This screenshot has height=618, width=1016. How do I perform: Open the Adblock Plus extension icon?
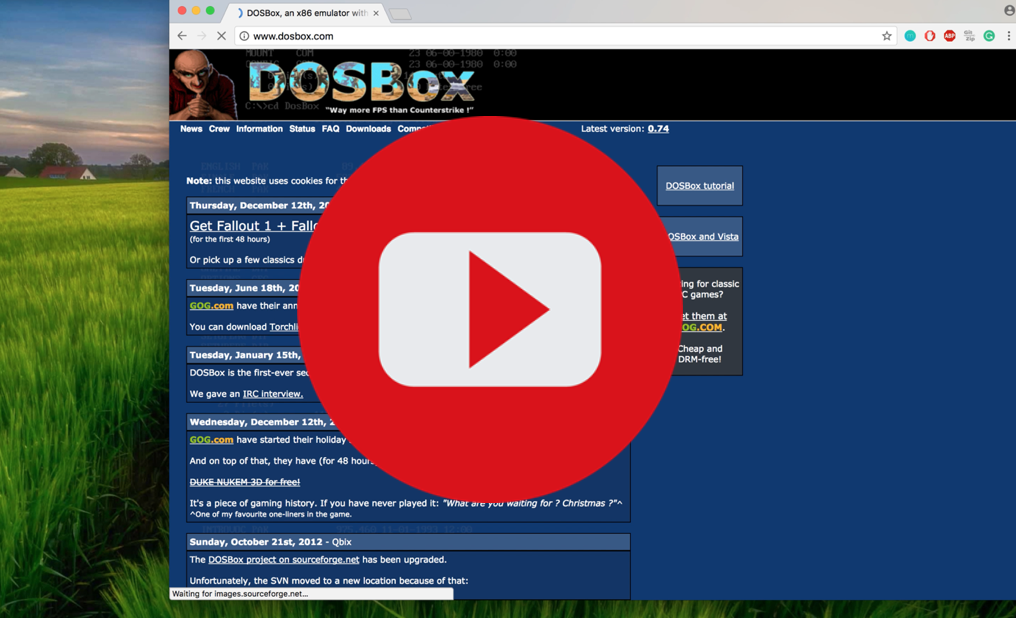tap(949, 36)
